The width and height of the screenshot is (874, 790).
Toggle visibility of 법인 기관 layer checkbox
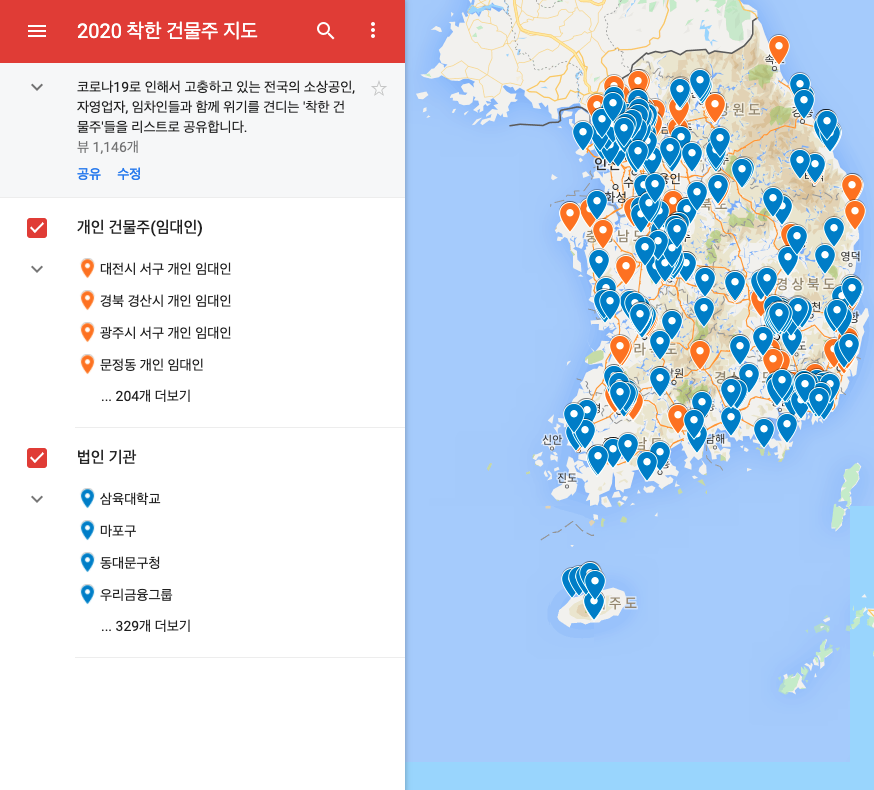tap(36, 458)
